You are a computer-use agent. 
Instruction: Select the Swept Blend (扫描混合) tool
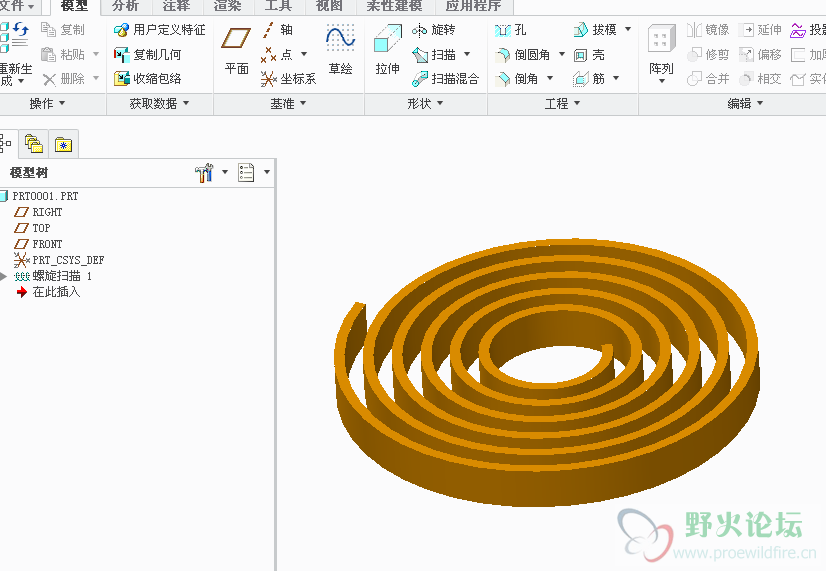point(446,78)
